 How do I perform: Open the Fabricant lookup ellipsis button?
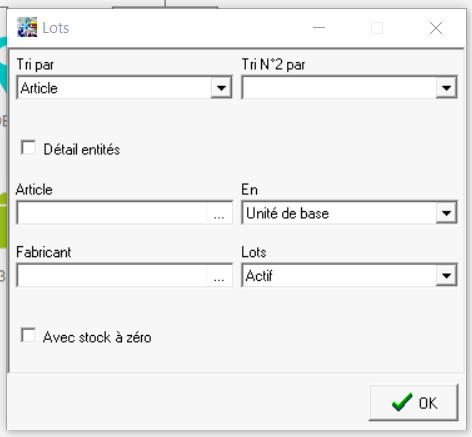219,276
